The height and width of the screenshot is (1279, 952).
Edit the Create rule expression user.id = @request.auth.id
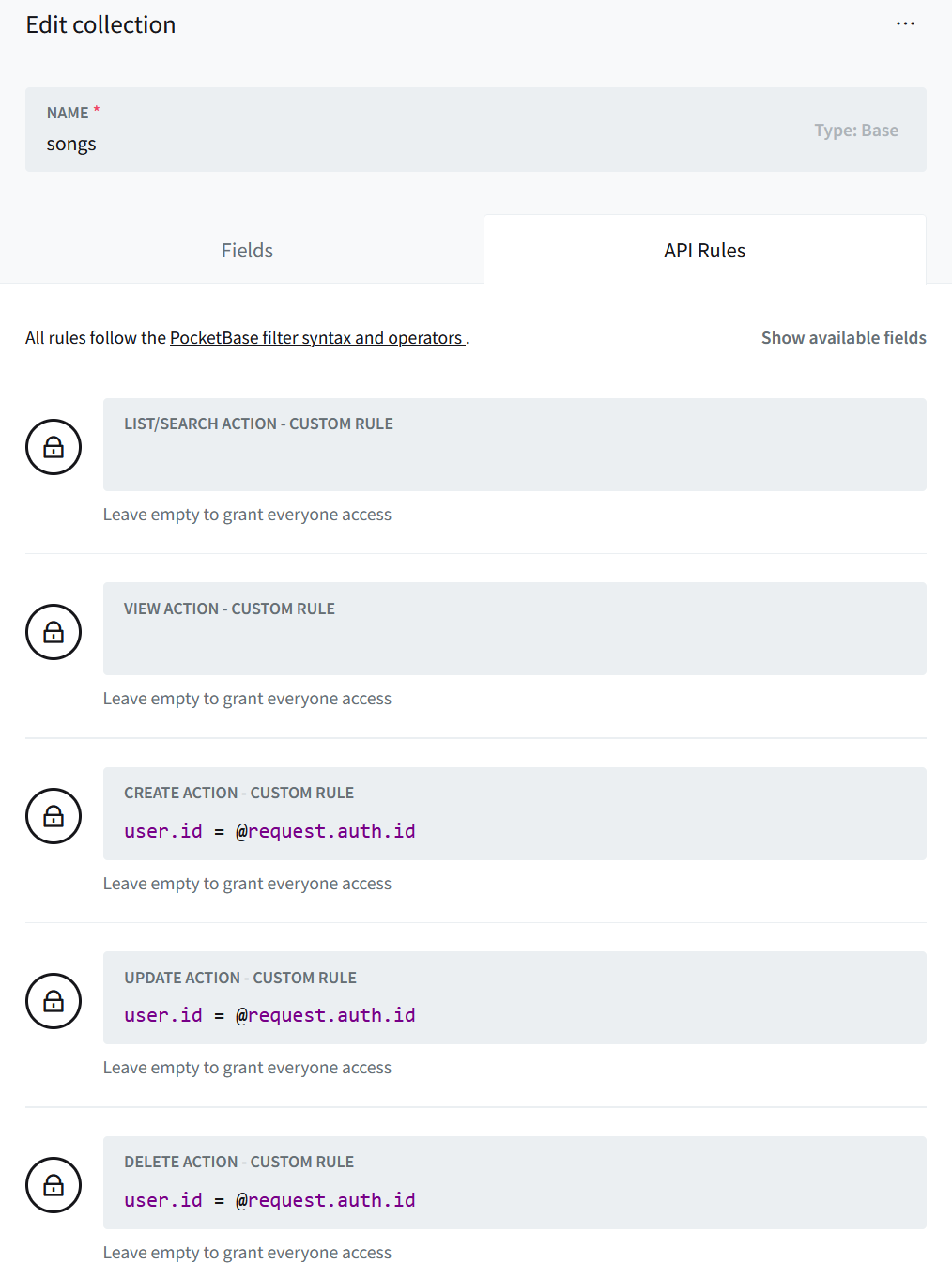pyautogui.click(x=269, y=830)
